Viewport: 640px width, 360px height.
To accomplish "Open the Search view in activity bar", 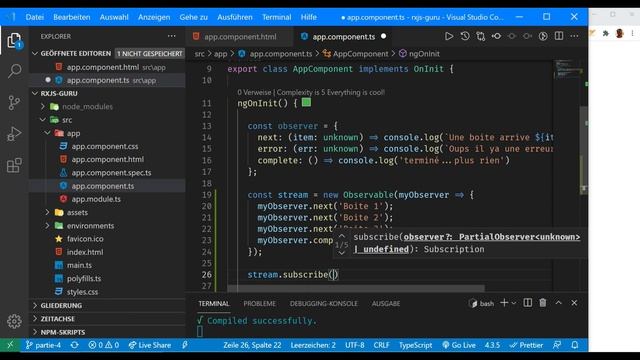I will 14,71.
